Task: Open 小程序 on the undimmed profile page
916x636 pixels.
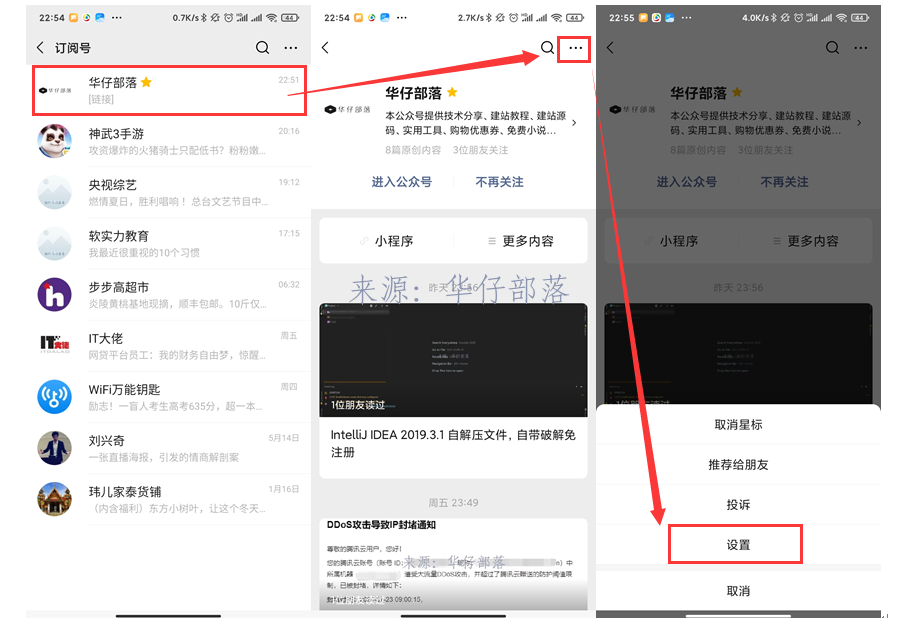Action: 387,241
